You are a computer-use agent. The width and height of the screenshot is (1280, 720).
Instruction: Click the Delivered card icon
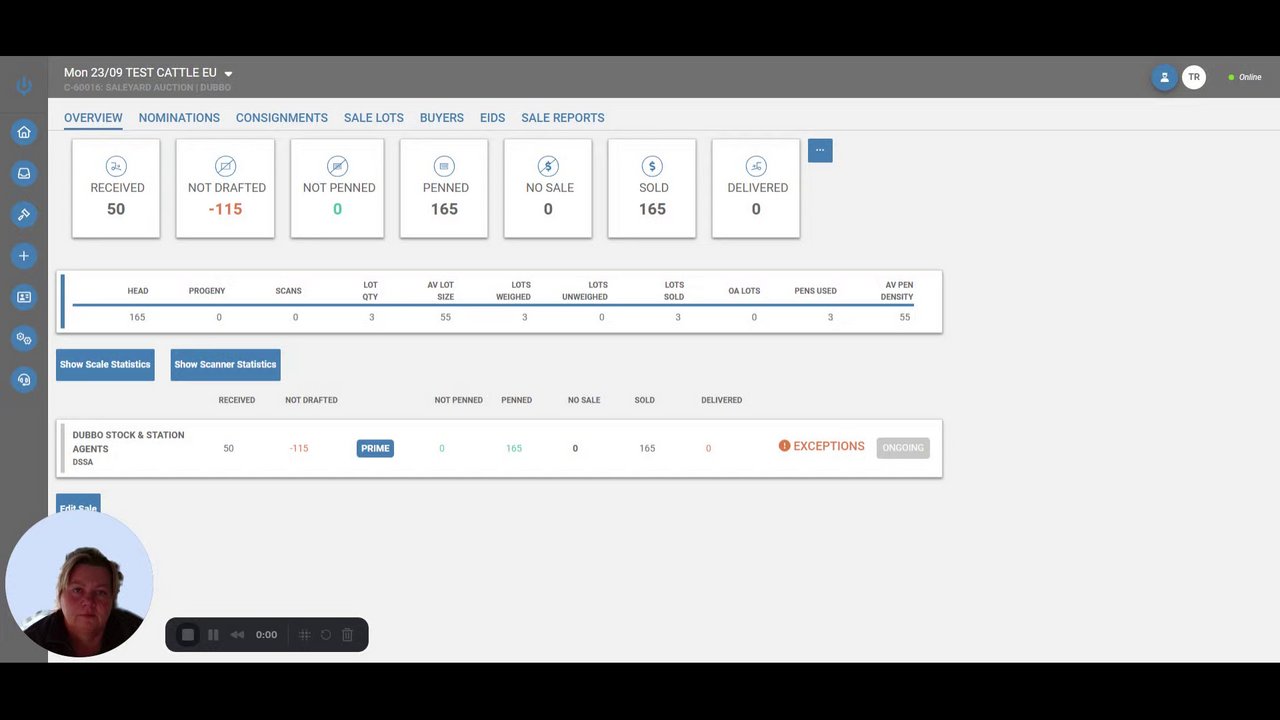click(x=756, y=166)
